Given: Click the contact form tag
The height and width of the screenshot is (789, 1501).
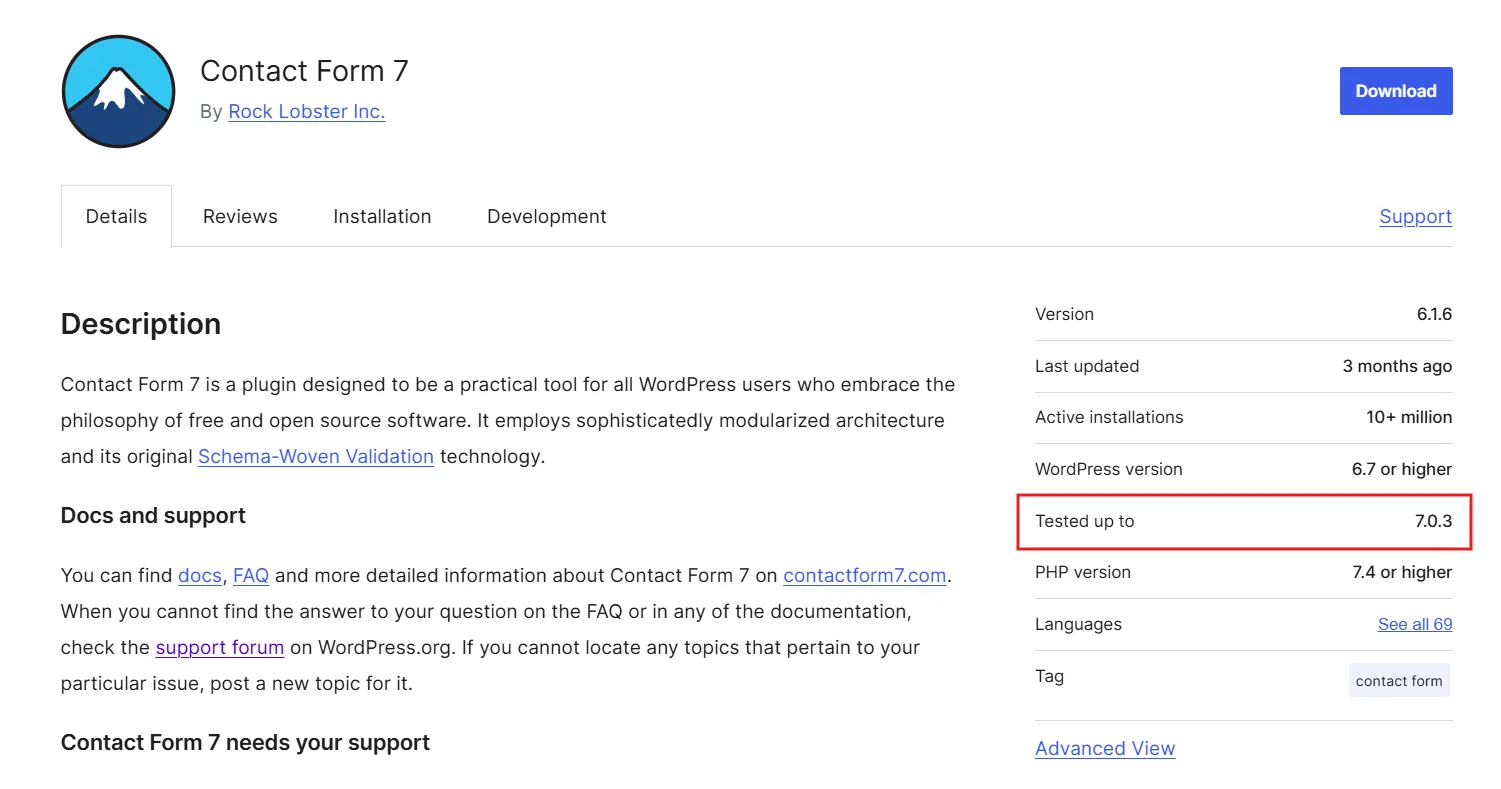Looking at the screenshot, I should [x=1399, y=681].
